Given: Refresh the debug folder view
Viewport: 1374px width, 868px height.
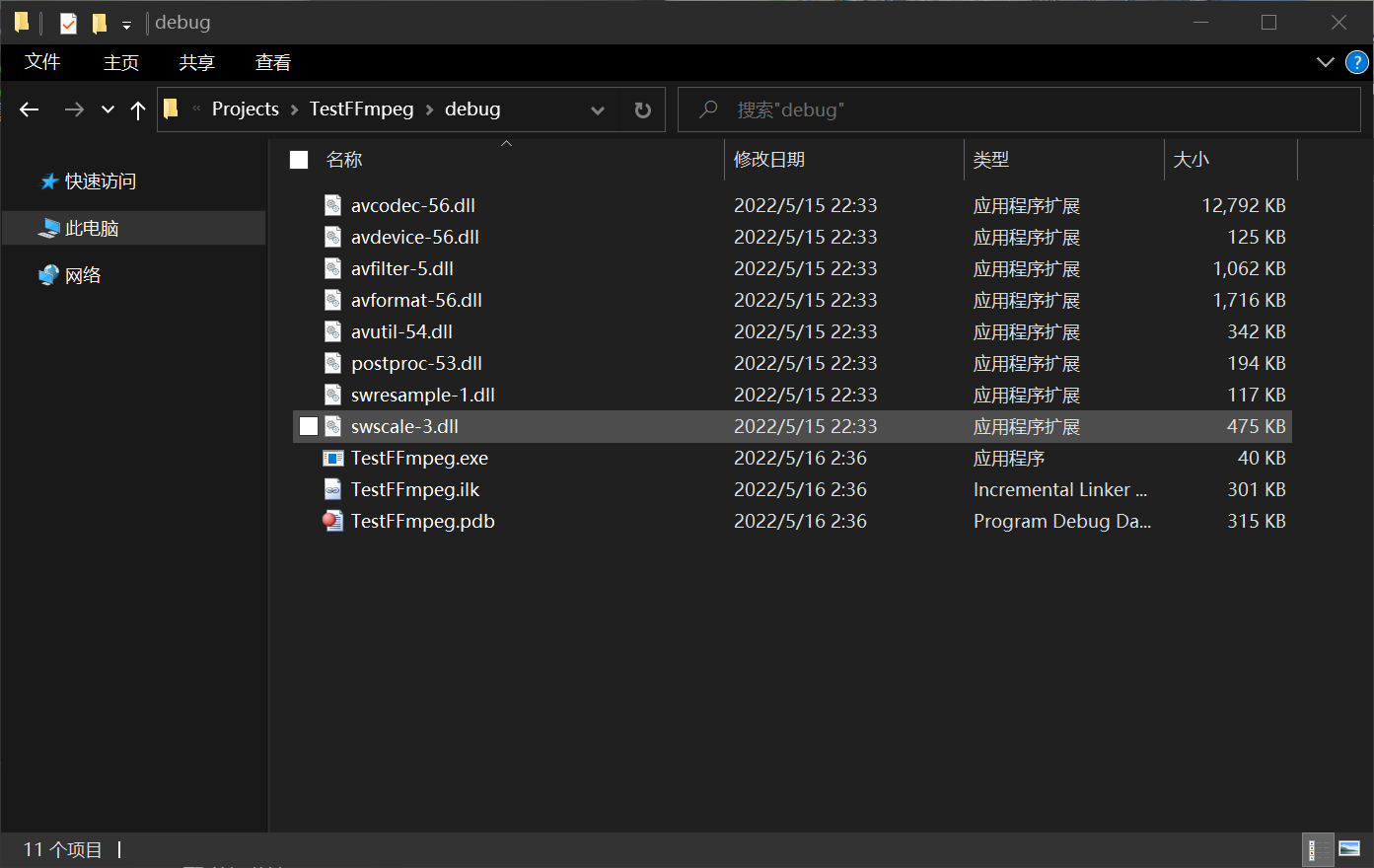Looking at the screenshot, I should tap(642, 109).
